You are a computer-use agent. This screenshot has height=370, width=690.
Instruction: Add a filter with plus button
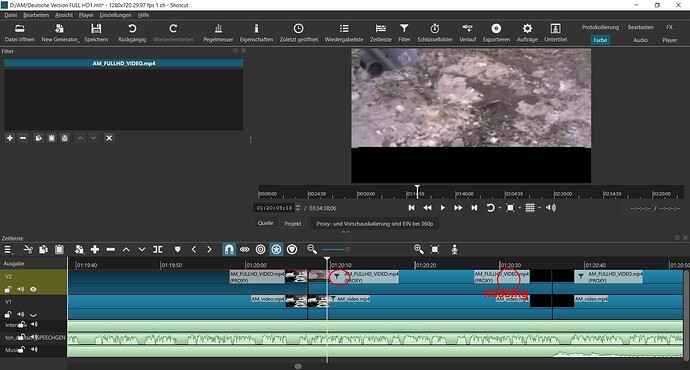(x=10, y=138)
